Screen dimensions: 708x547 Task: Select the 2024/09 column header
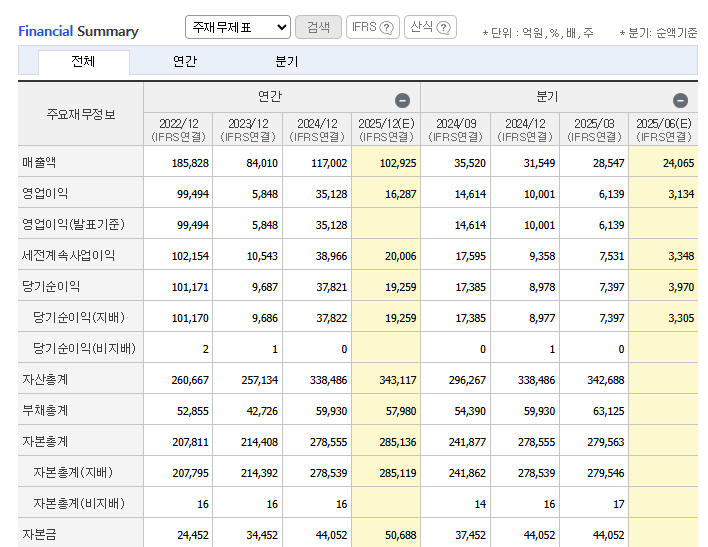point(456,130)
